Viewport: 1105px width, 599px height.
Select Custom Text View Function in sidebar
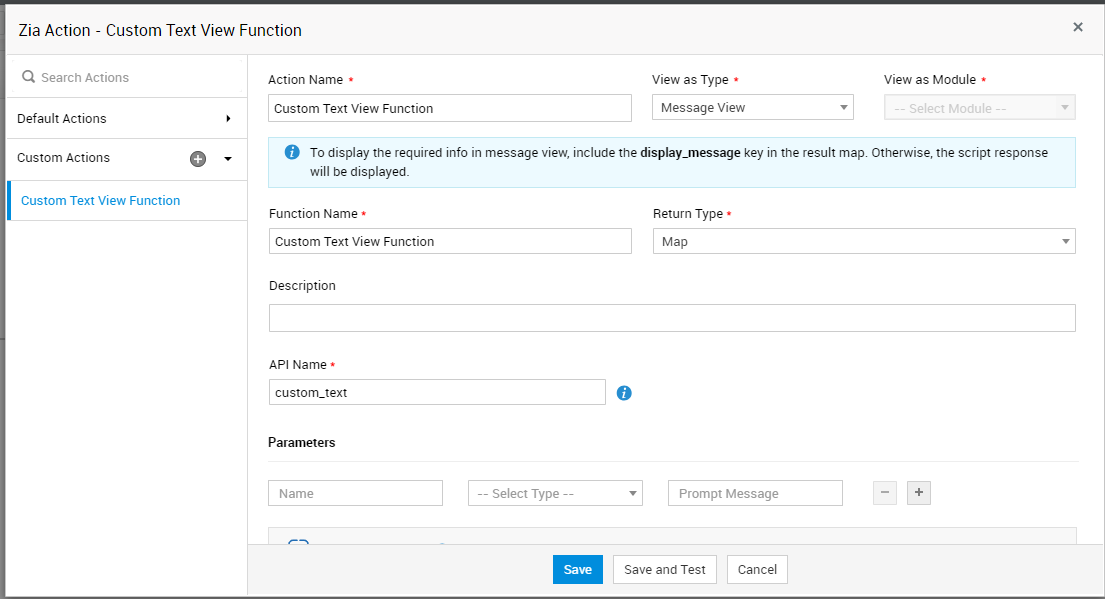[x=101, y=201]
